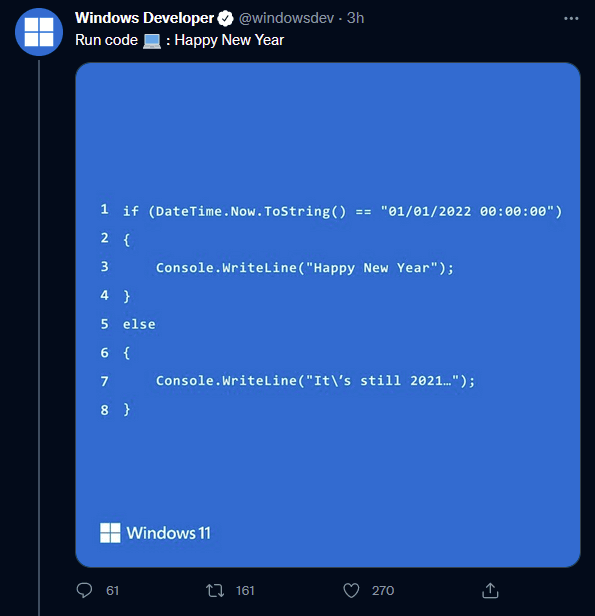Toggle the like heart icon
Viewport: 595px width, 616px height.
click(351, 590)
